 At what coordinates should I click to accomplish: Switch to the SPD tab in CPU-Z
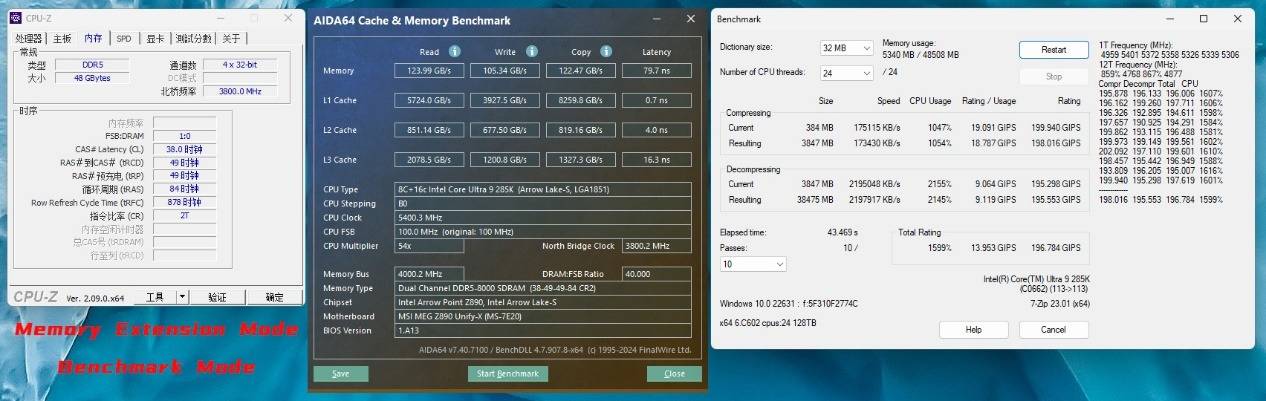(x=123, y=38)
